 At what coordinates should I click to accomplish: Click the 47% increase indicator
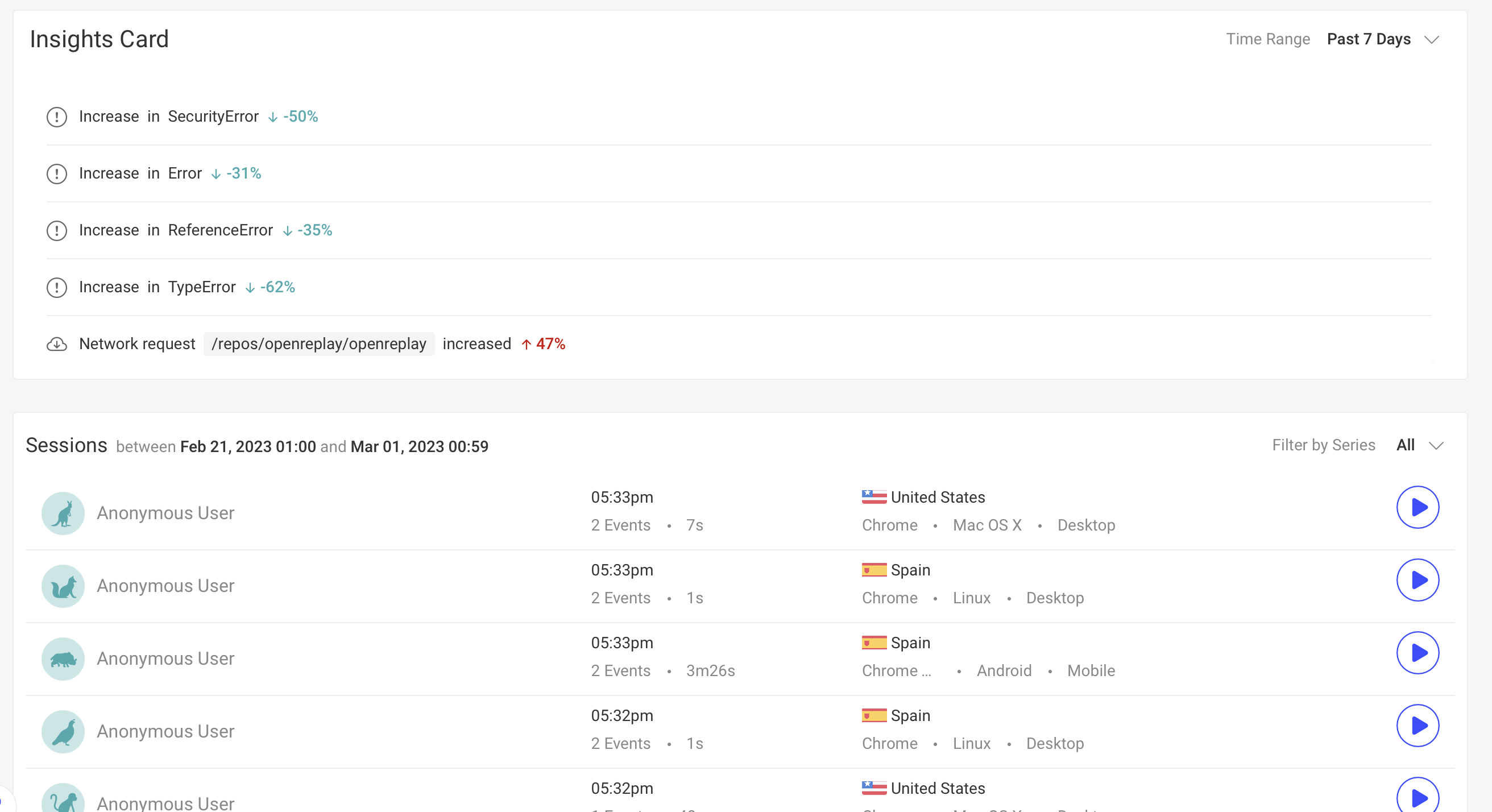543,344
